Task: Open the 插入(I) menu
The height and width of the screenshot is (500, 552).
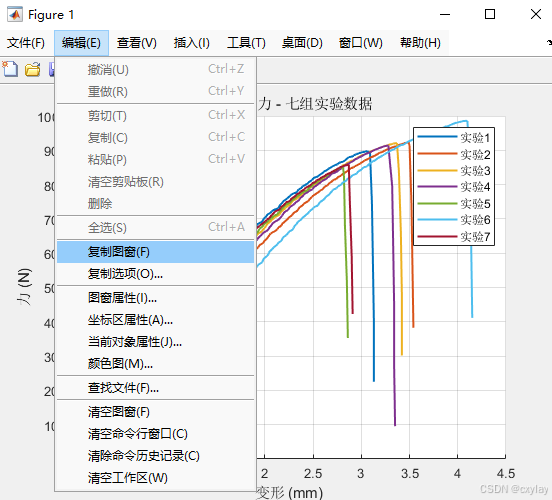Action: 192,43
